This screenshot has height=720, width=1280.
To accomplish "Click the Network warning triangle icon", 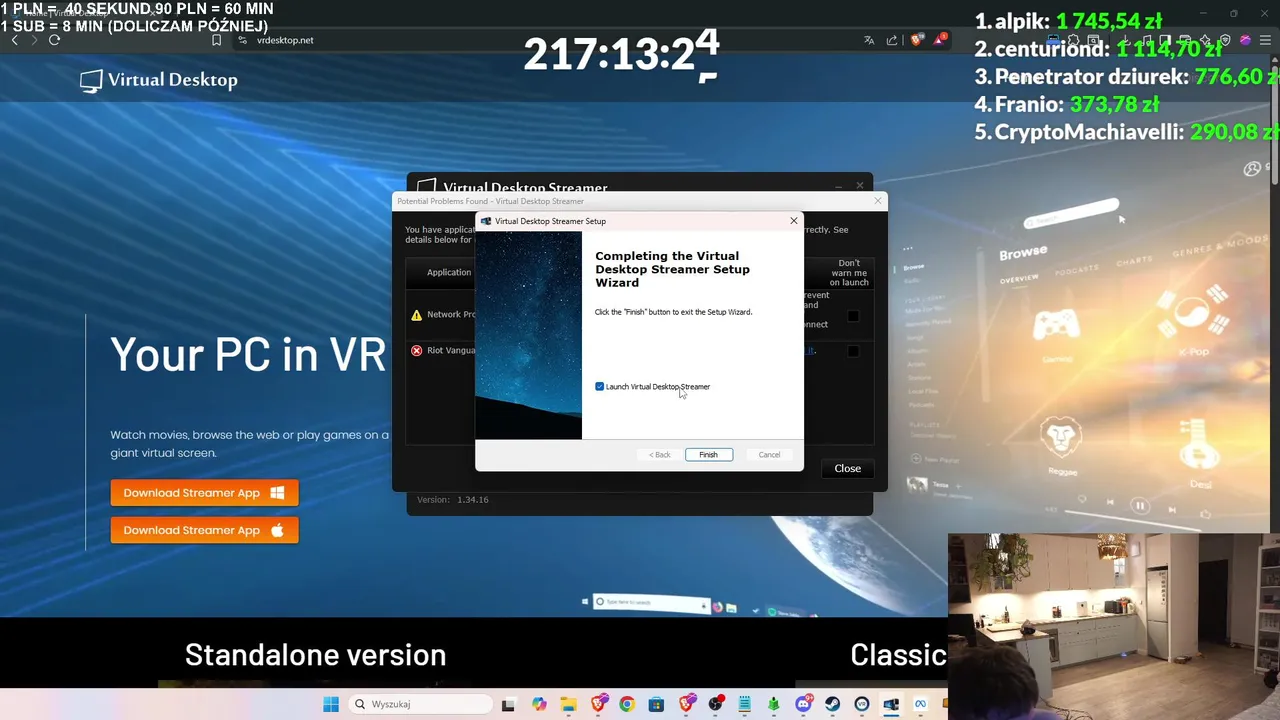I will click(417, 315).
